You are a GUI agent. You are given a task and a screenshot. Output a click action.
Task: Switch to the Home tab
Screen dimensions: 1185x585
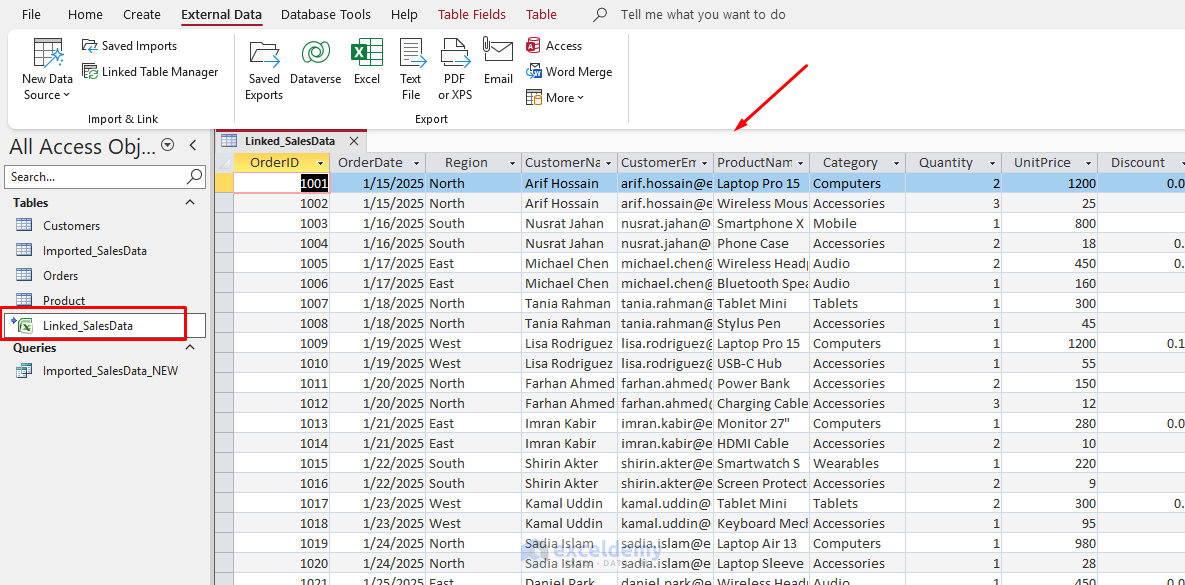pyautogui.click(x=85, y=14)
